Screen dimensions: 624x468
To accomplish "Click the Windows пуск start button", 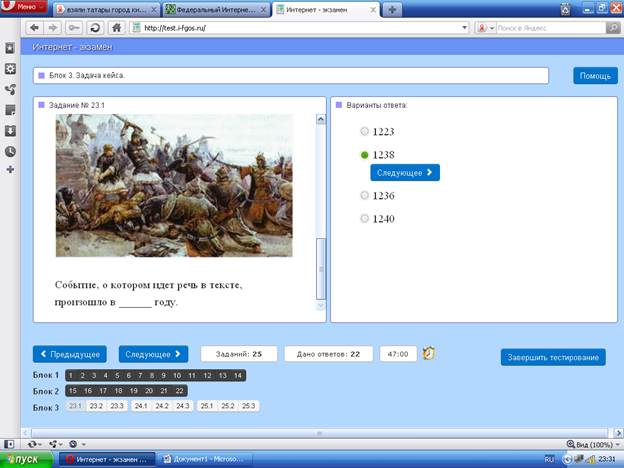I will pos(26,460).
